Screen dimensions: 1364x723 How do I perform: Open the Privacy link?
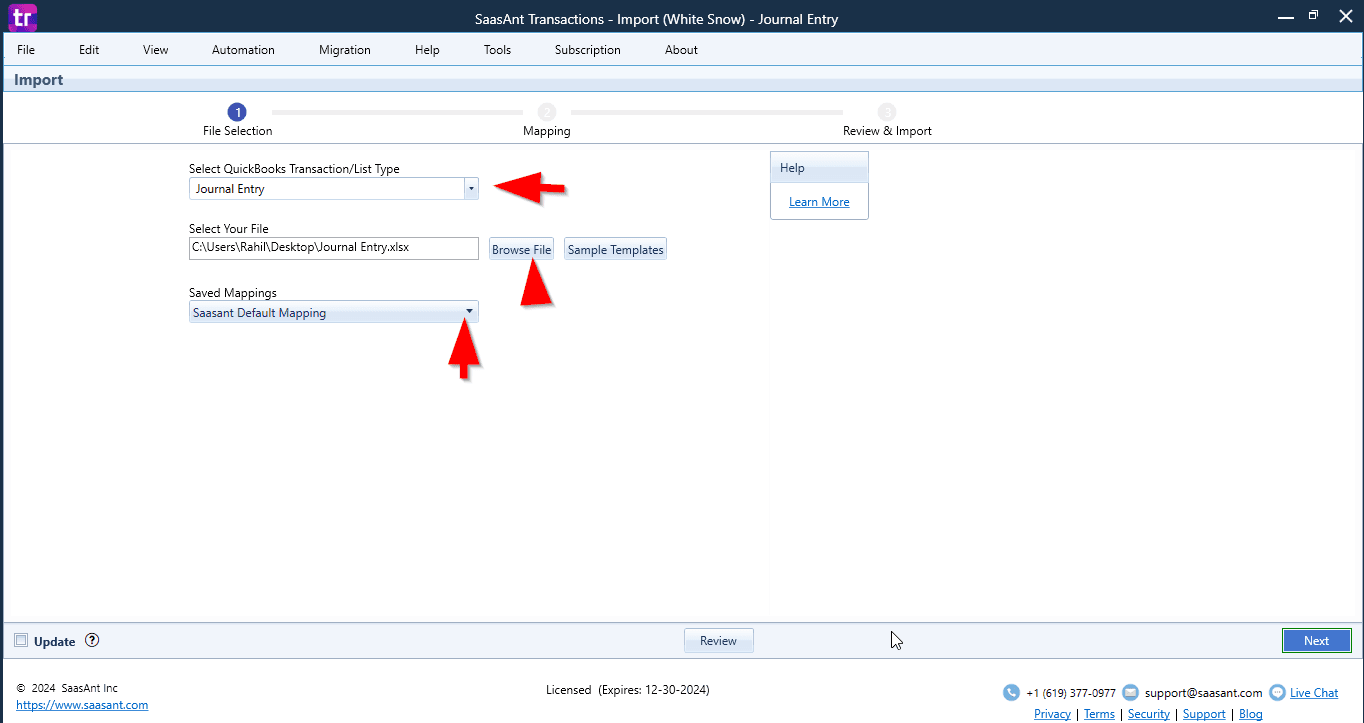pos(1052,714)
